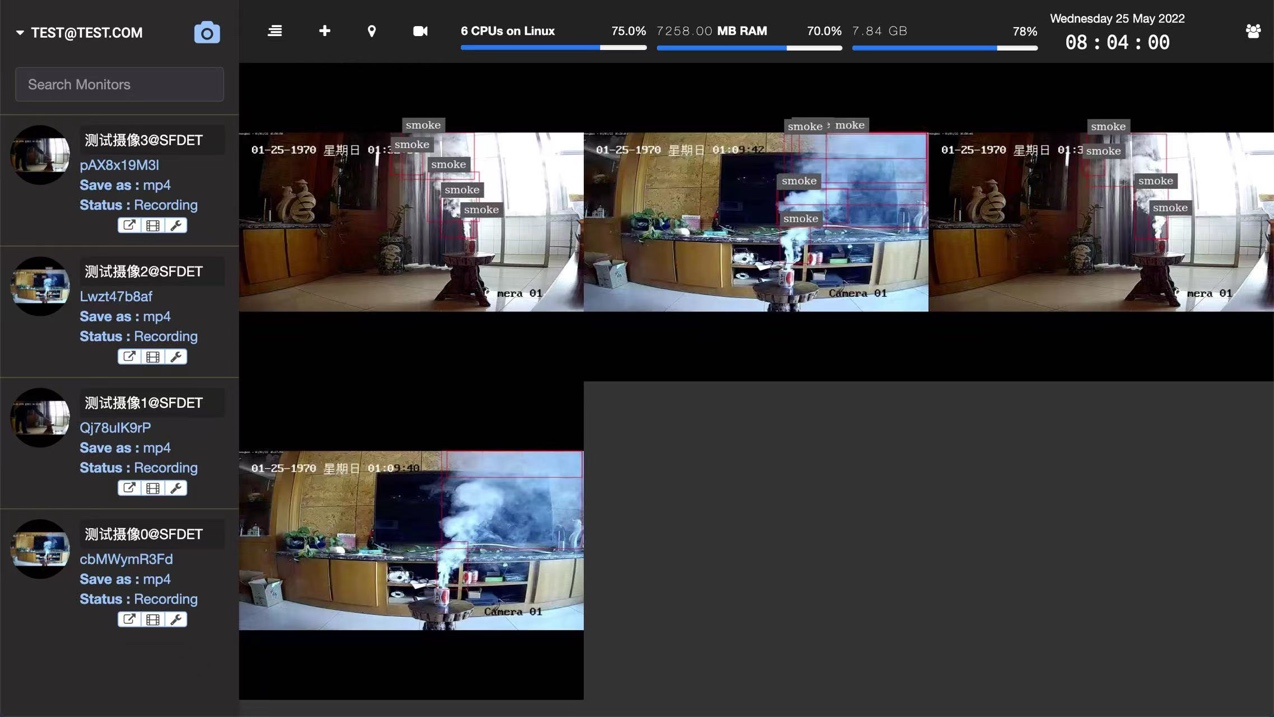Click the plus icon to add monitor
Screen dimensions: 1274x717
point(324,31)
